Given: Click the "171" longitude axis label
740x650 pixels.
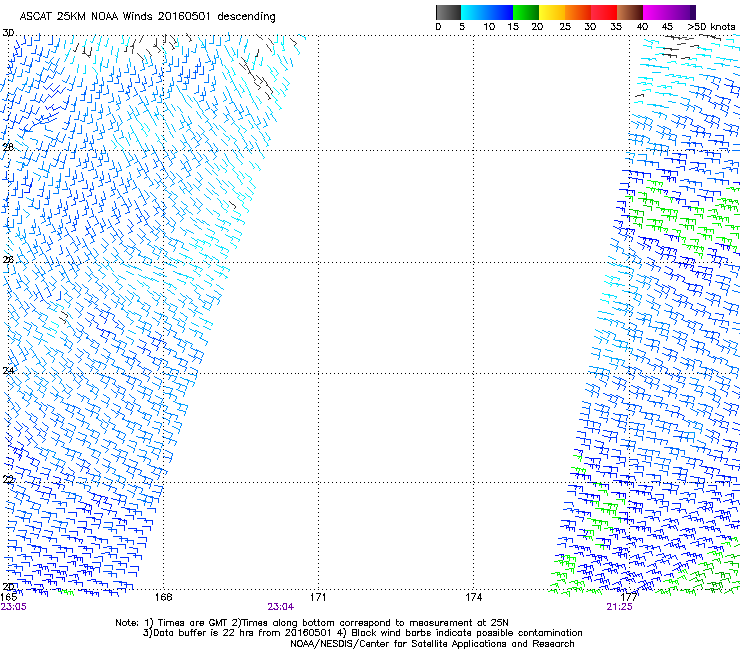Looking at the screenshot, I should coord(318,597).
